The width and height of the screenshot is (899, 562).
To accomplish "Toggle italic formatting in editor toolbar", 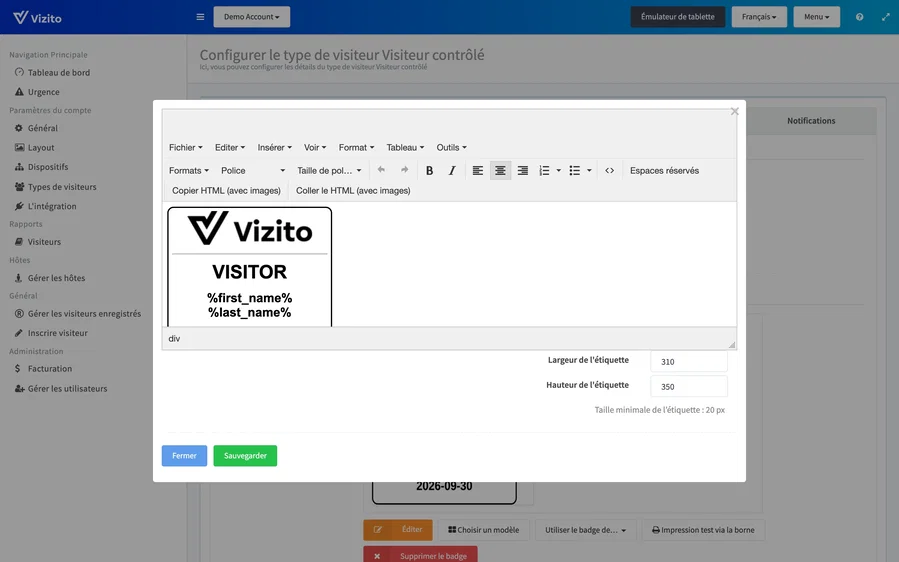I will pyautogui.click(x=452, y=170).
